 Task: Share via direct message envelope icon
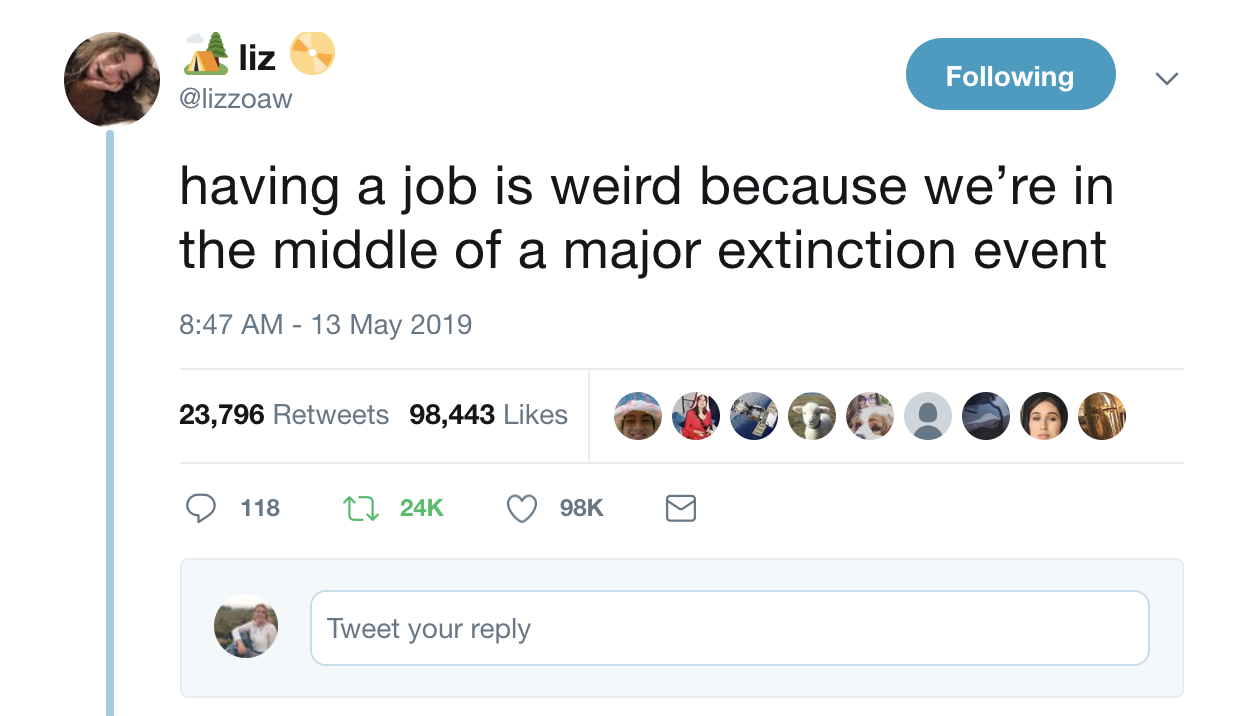tap(680, 509)
